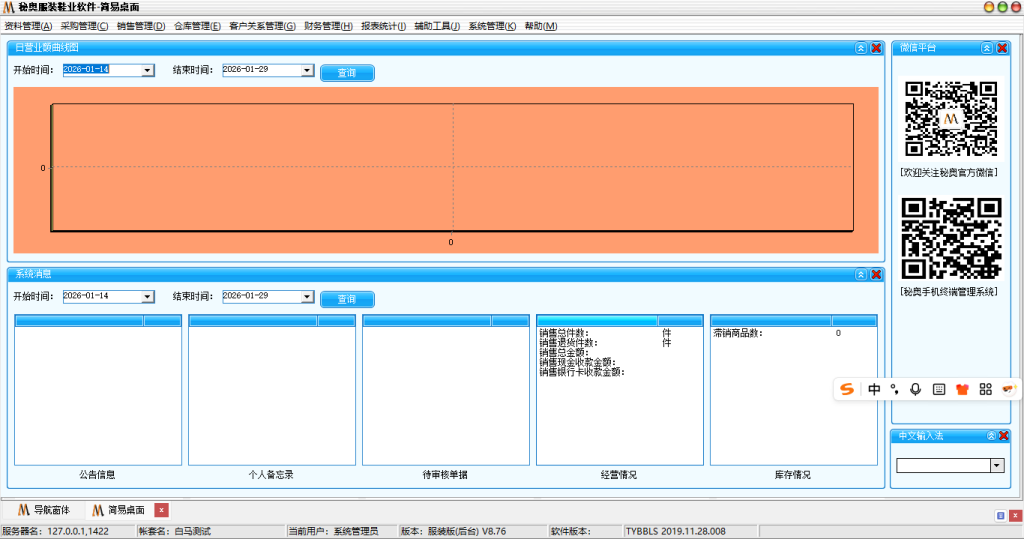Collapse the 微信平台 panel
Viewport: 1024px width, 539px height.
pos(987,48)
